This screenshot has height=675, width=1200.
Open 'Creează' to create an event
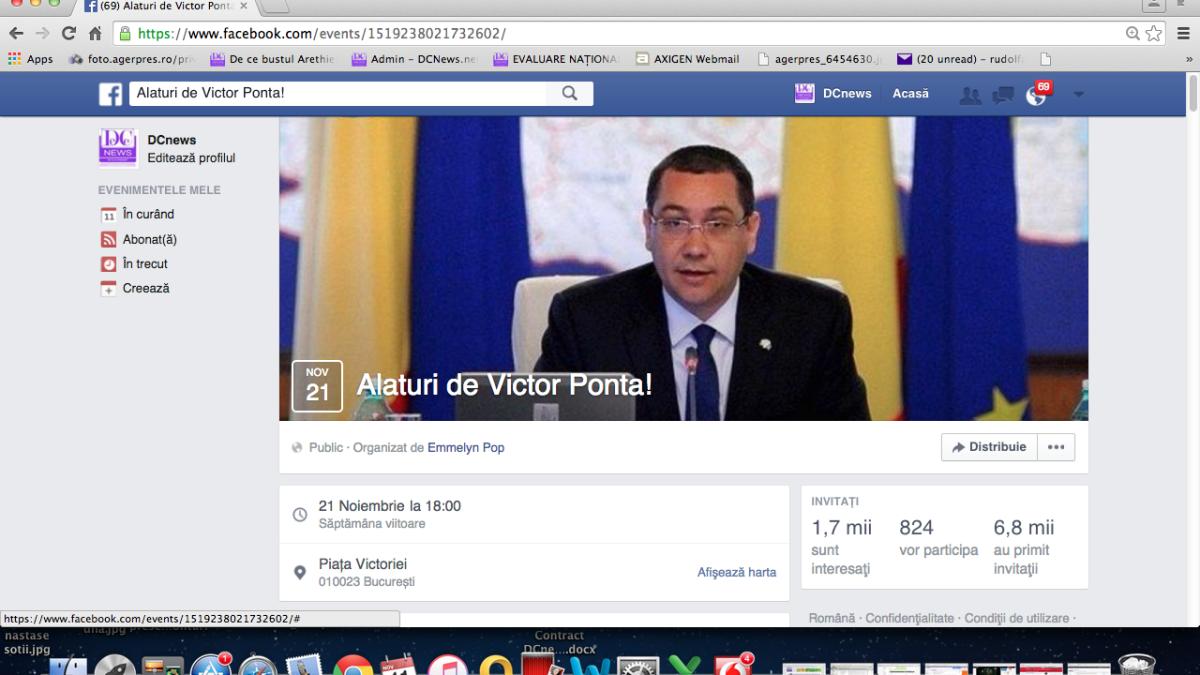[146, 289]
